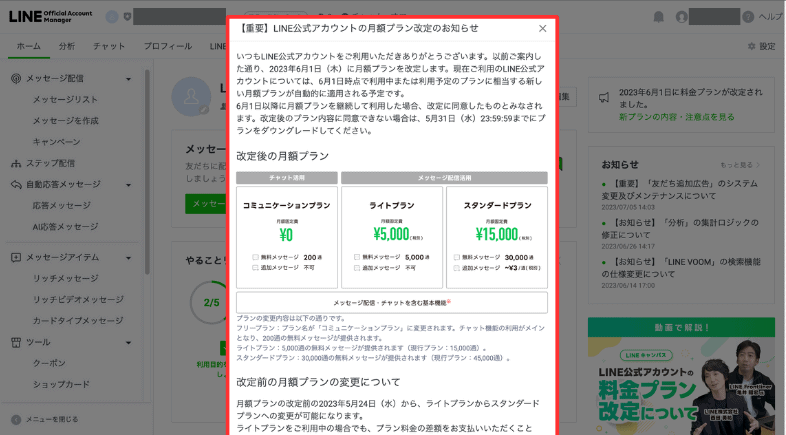786x435 pixels.
Task: Click the 改定前の月額プランの変更について heading
Action: tap(318, 382)
